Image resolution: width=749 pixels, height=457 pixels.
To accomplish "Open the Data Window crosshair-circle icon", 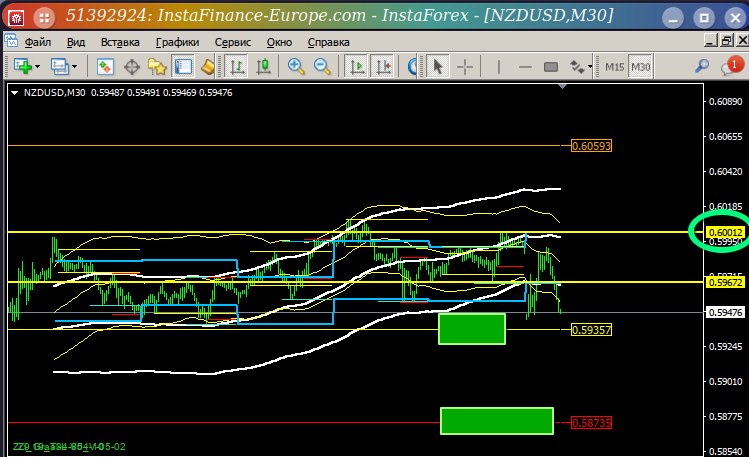I will click(x=132, y=66).
